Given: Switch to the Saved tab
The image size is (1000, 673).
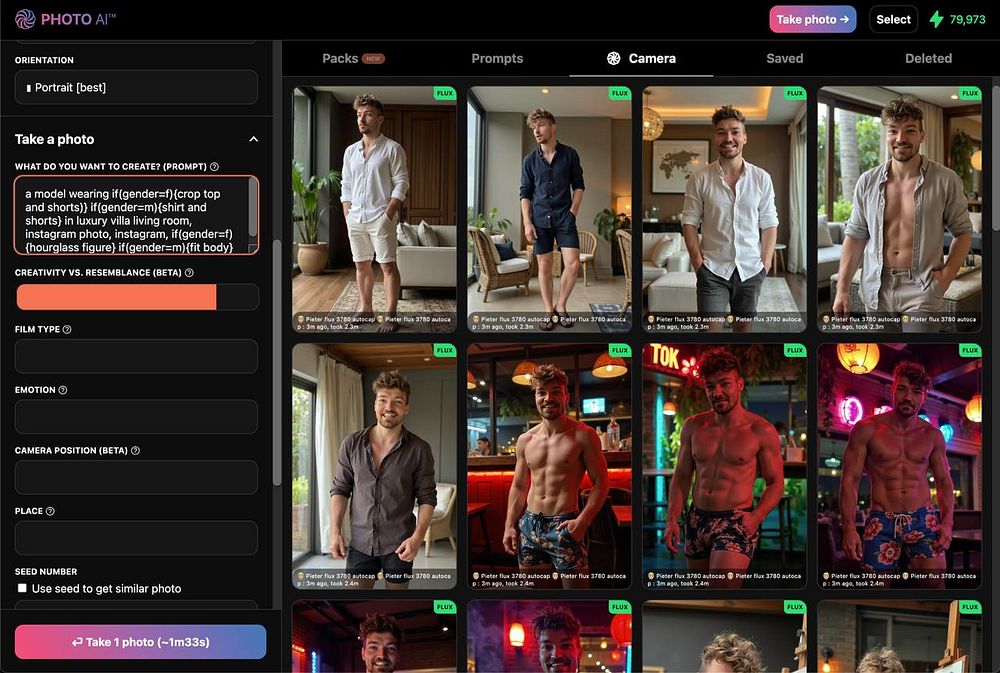Looking at the screenshot, I should pyautogui.click(x=784, y=58).
